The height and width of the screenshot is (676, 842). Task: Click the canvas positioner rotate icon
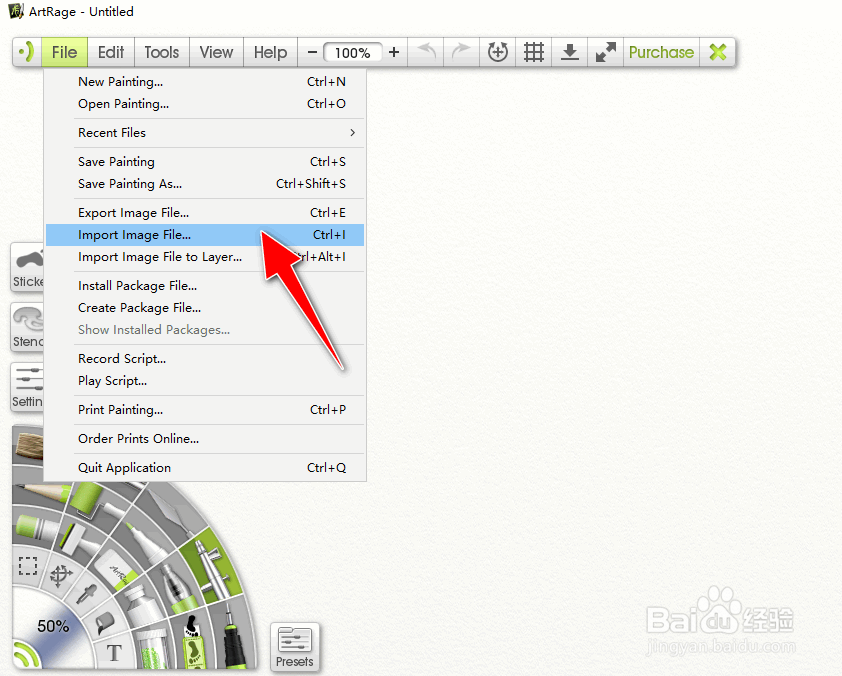pyautogui.click(x=498, y=52)
